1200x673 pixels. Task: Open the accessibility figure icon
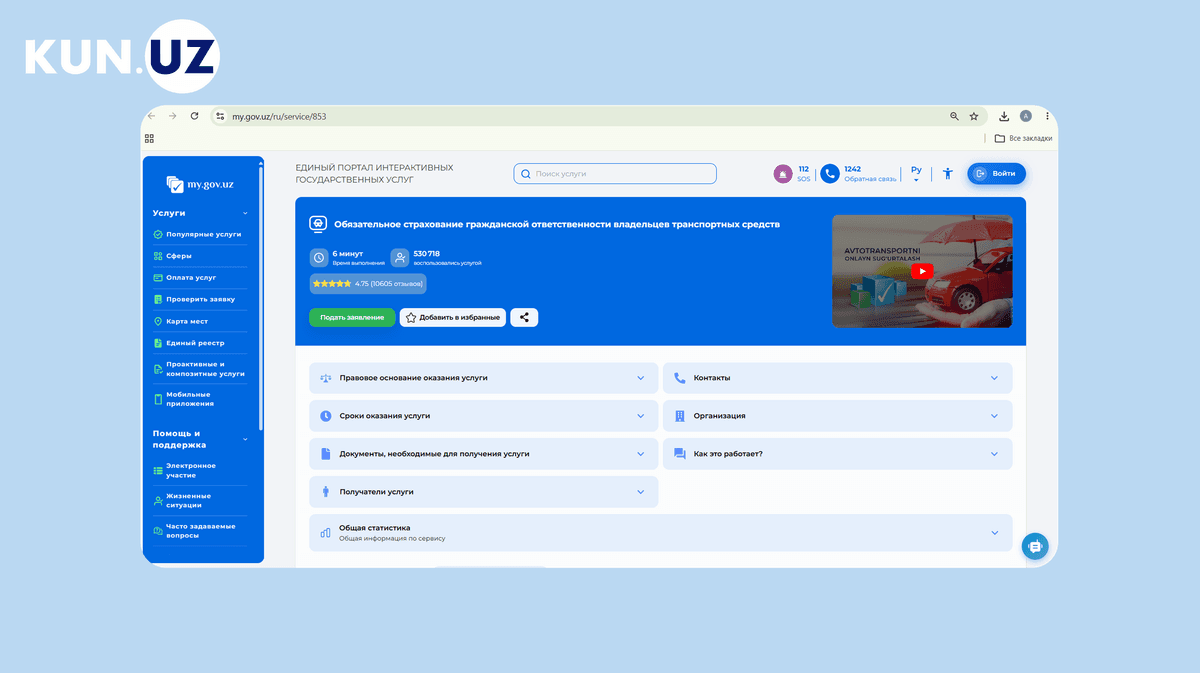947,174
